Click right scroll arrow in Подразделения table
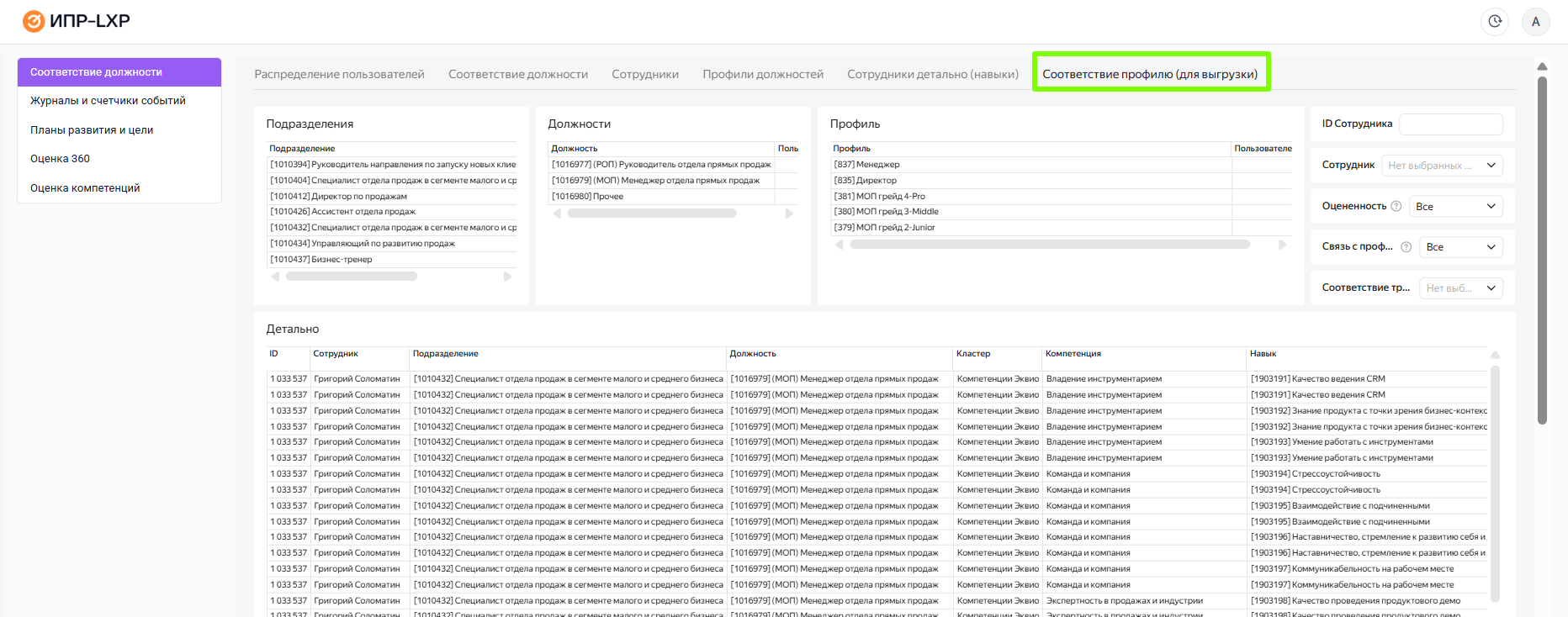The image size is (1568, 617). point(507,277)
